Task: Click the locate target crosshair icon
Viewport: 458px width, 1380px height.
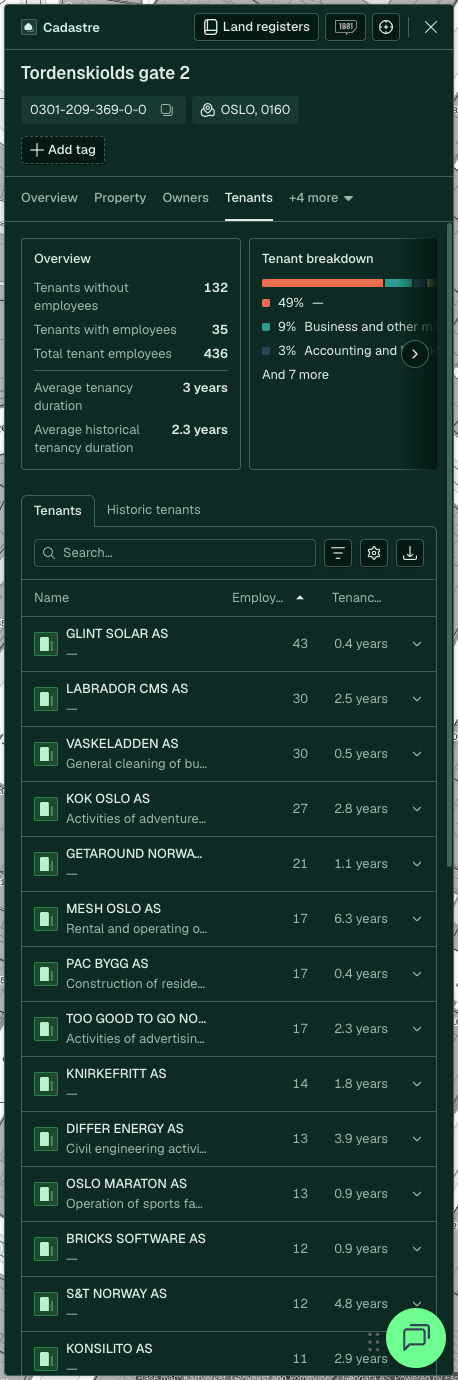Action: click(386, 27)
